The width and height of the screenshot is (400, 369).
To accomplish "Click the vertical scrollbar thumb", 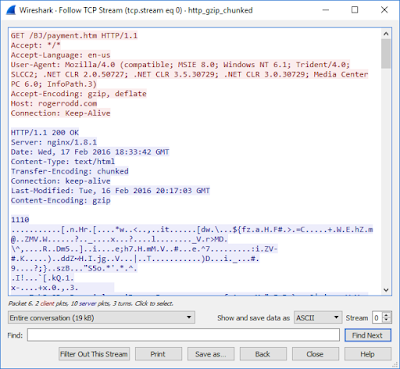I will [386, 54].
